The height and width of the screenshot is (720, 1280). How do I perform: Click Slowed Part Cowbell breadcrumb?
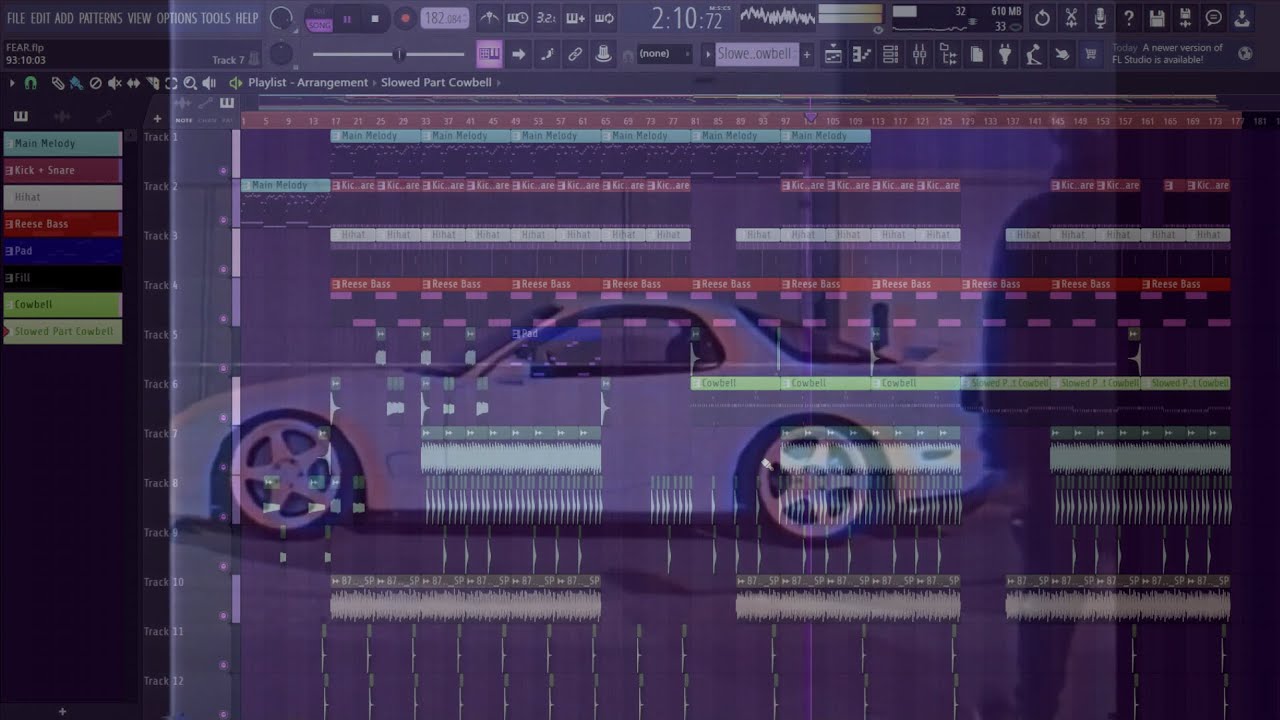click(x=436, y=83)
